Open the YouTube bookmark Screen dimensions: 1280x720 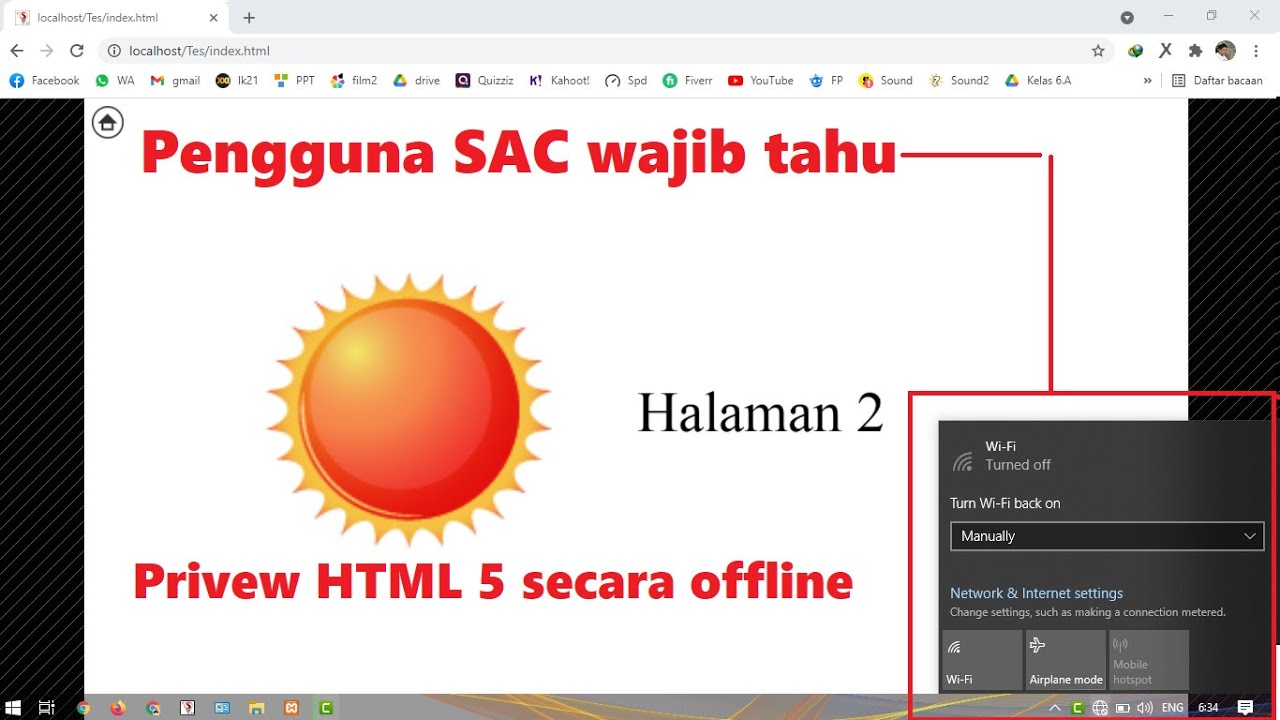[x=761, y=80]
